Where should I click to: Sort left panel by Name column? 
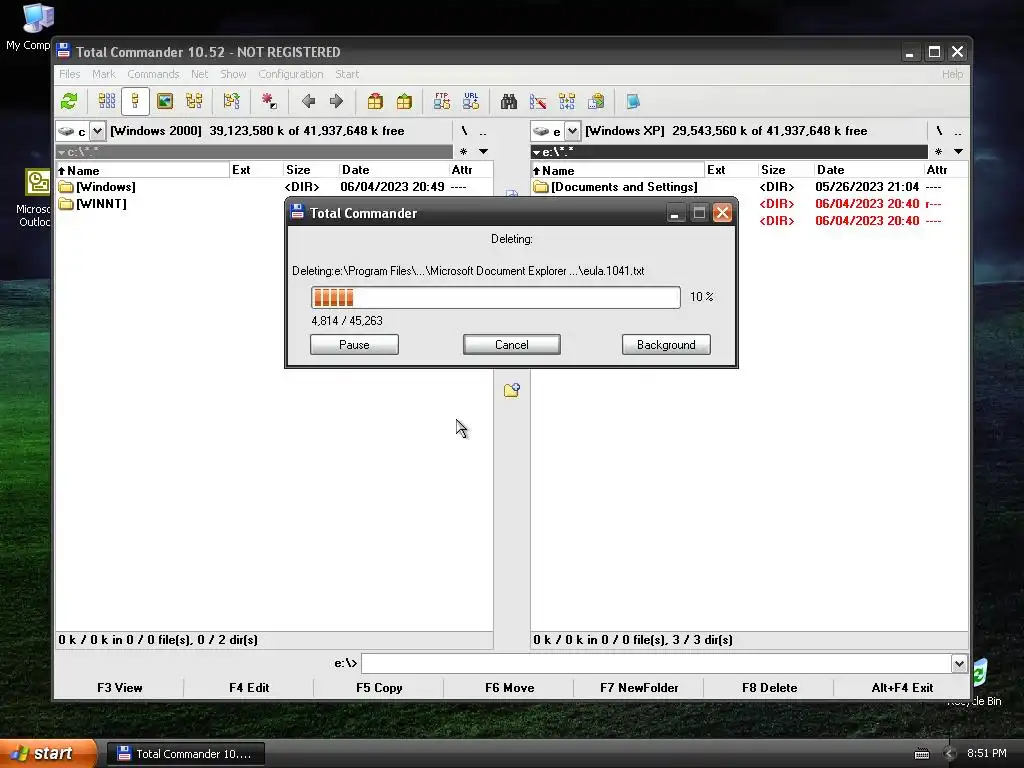pyautogui.click(x=142, y=170)
